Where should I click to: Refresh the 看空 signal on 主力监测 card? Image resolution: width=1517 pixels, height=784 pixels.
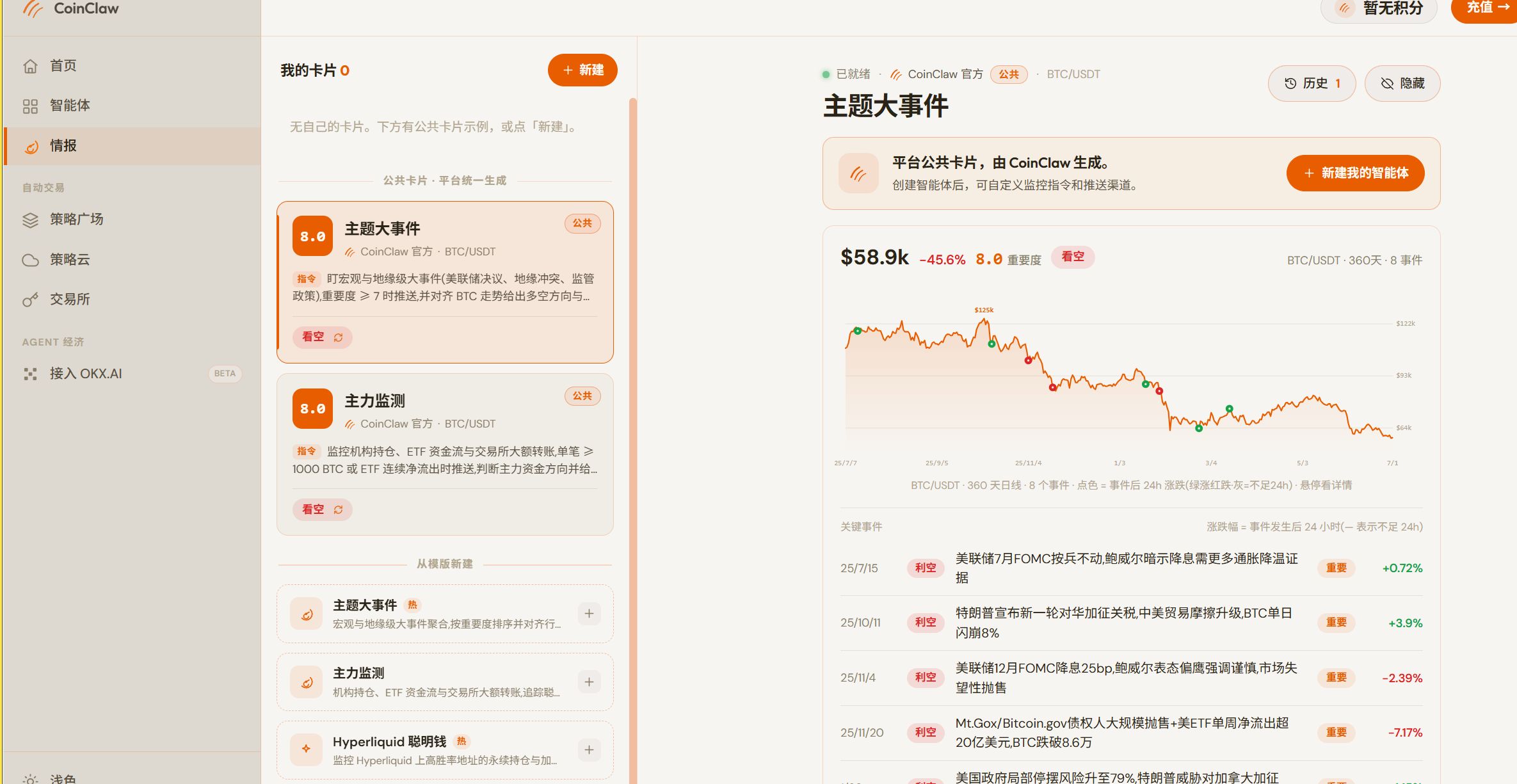pyautogui.click(x=338, y=509)
